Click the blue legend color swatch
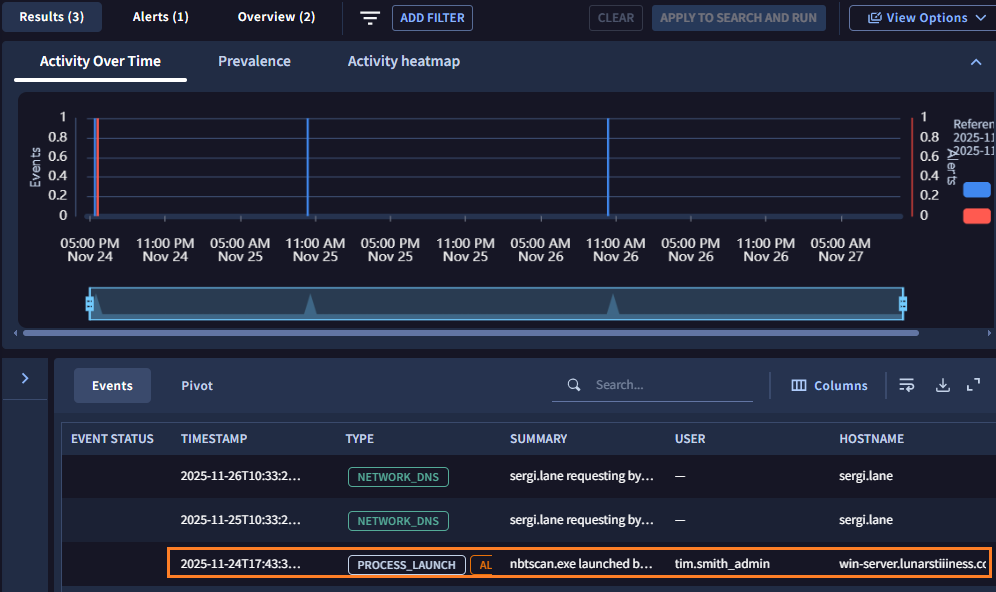 pos(976,190)
